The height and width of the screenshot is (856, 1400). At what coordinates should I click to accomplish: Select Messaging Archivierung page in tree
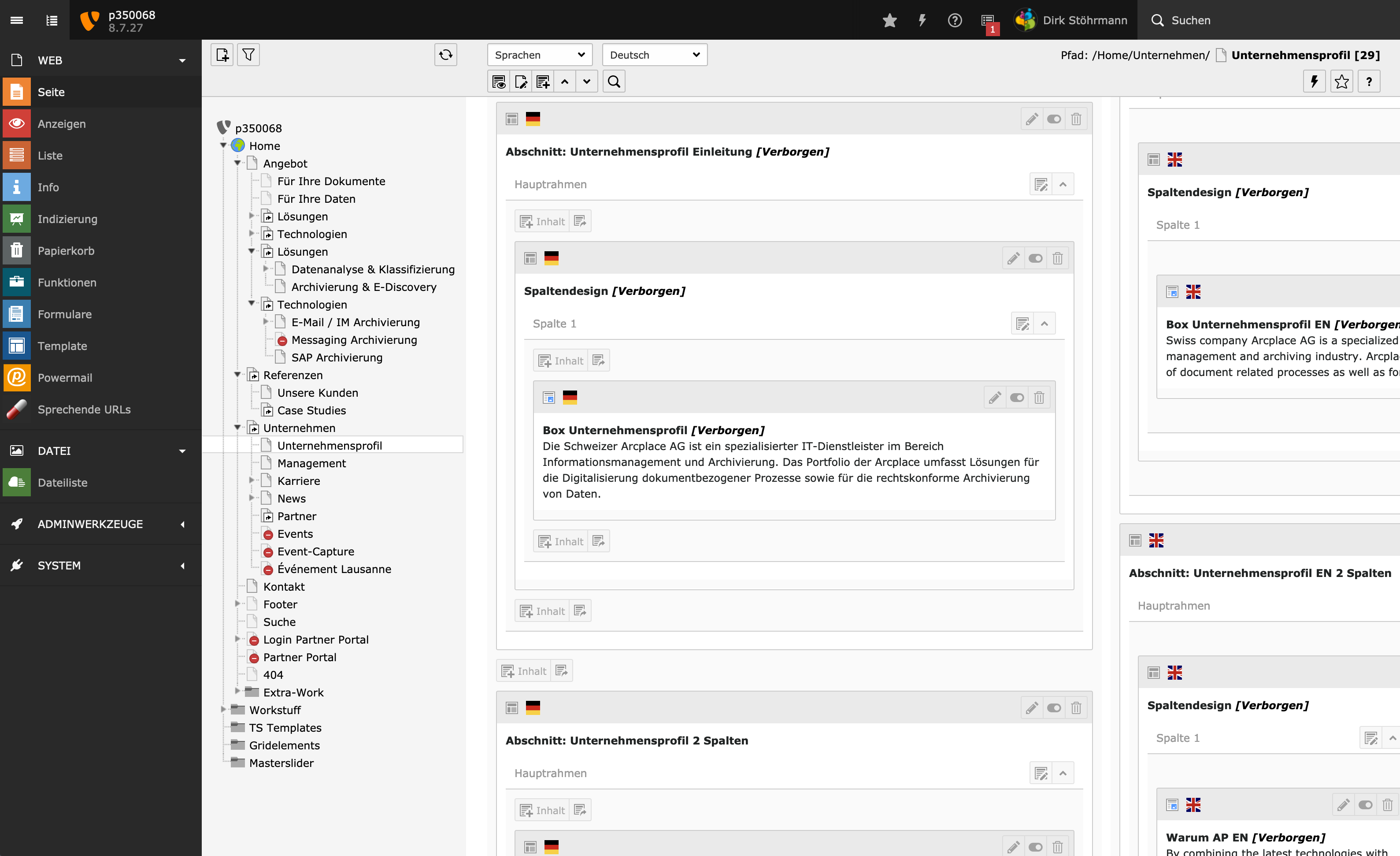(x=354, y=340)
